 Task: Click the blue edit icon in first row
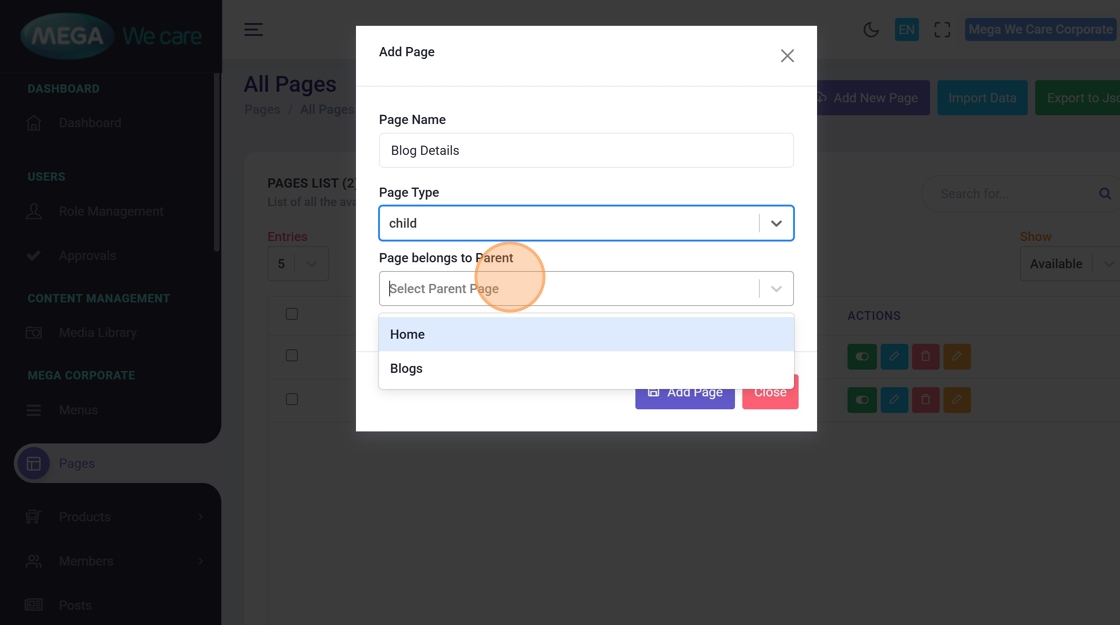894,356
